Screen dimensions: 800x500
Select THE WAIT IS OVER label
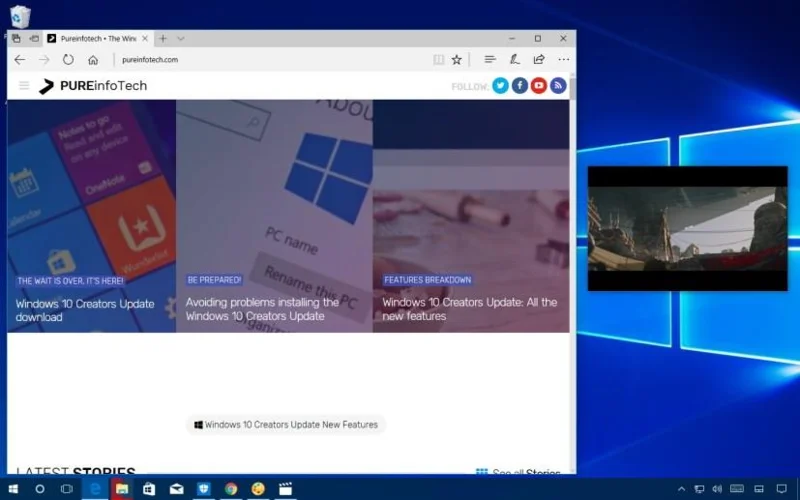pyautogui.click(x=70, y=281)
